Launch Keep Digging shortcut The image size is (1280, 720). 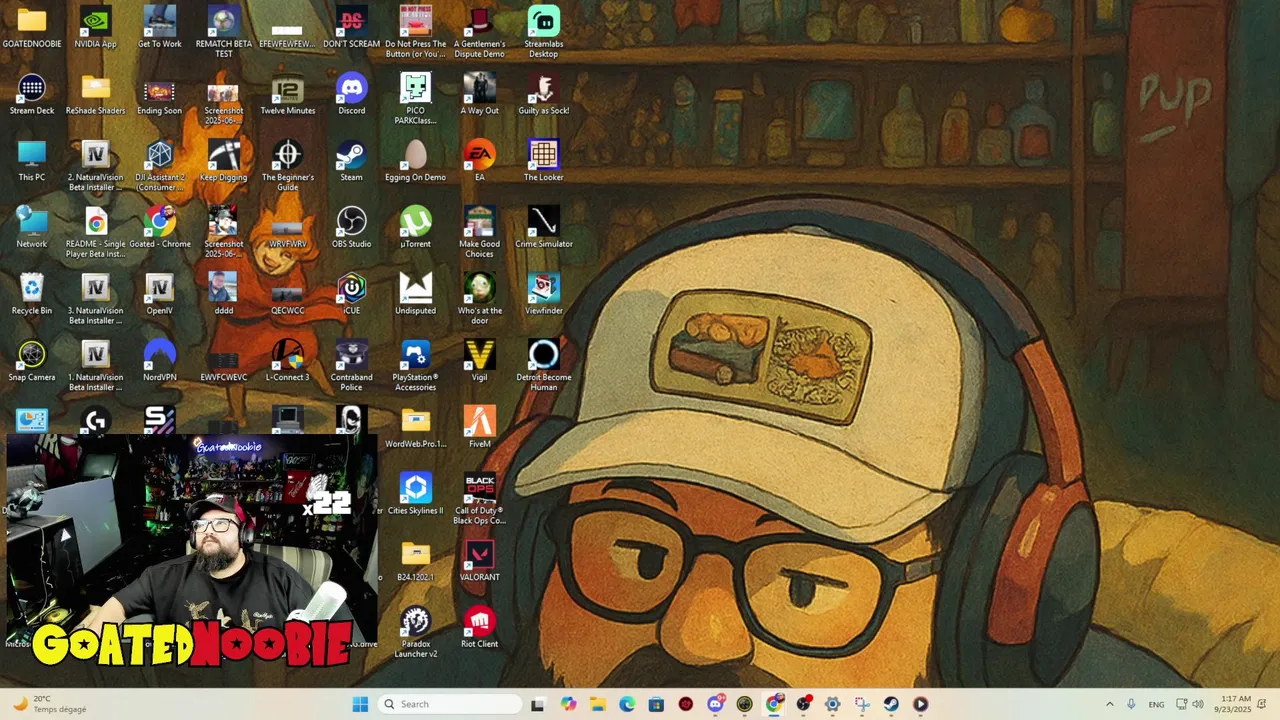click(223, 161)
